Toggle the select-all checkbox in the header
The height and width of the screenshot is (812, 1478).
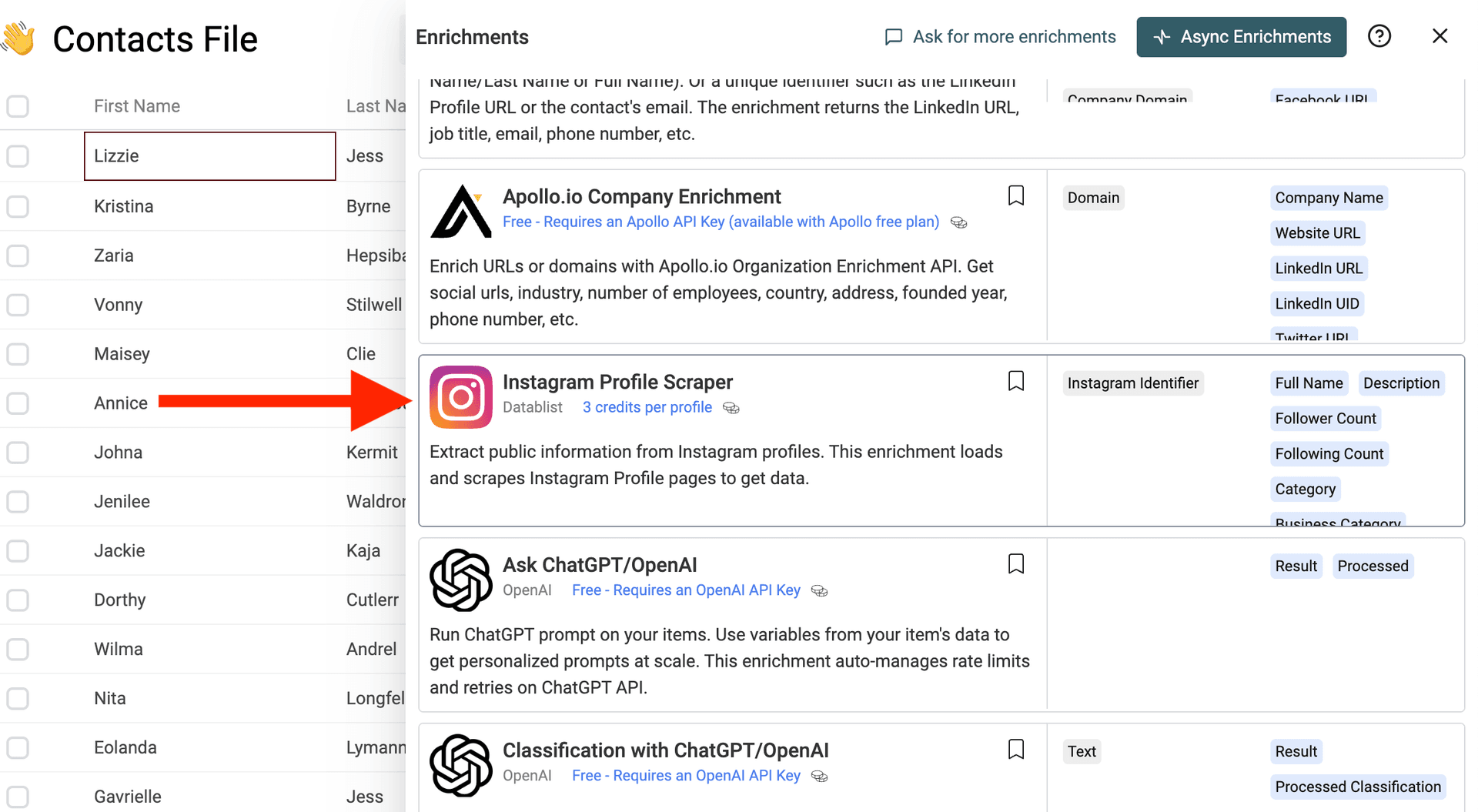tap(17, 106)
